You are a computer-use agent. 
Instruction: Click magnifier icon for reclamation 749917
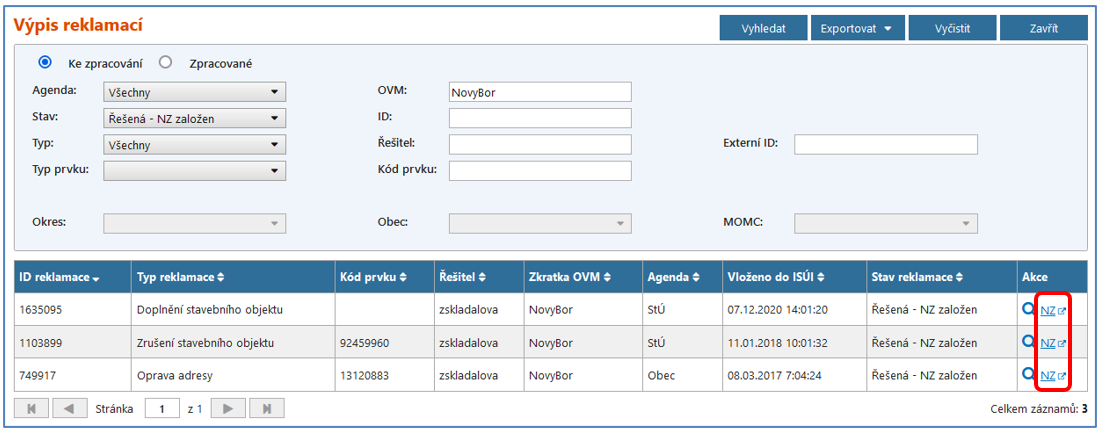click(x=1028, y=375)
